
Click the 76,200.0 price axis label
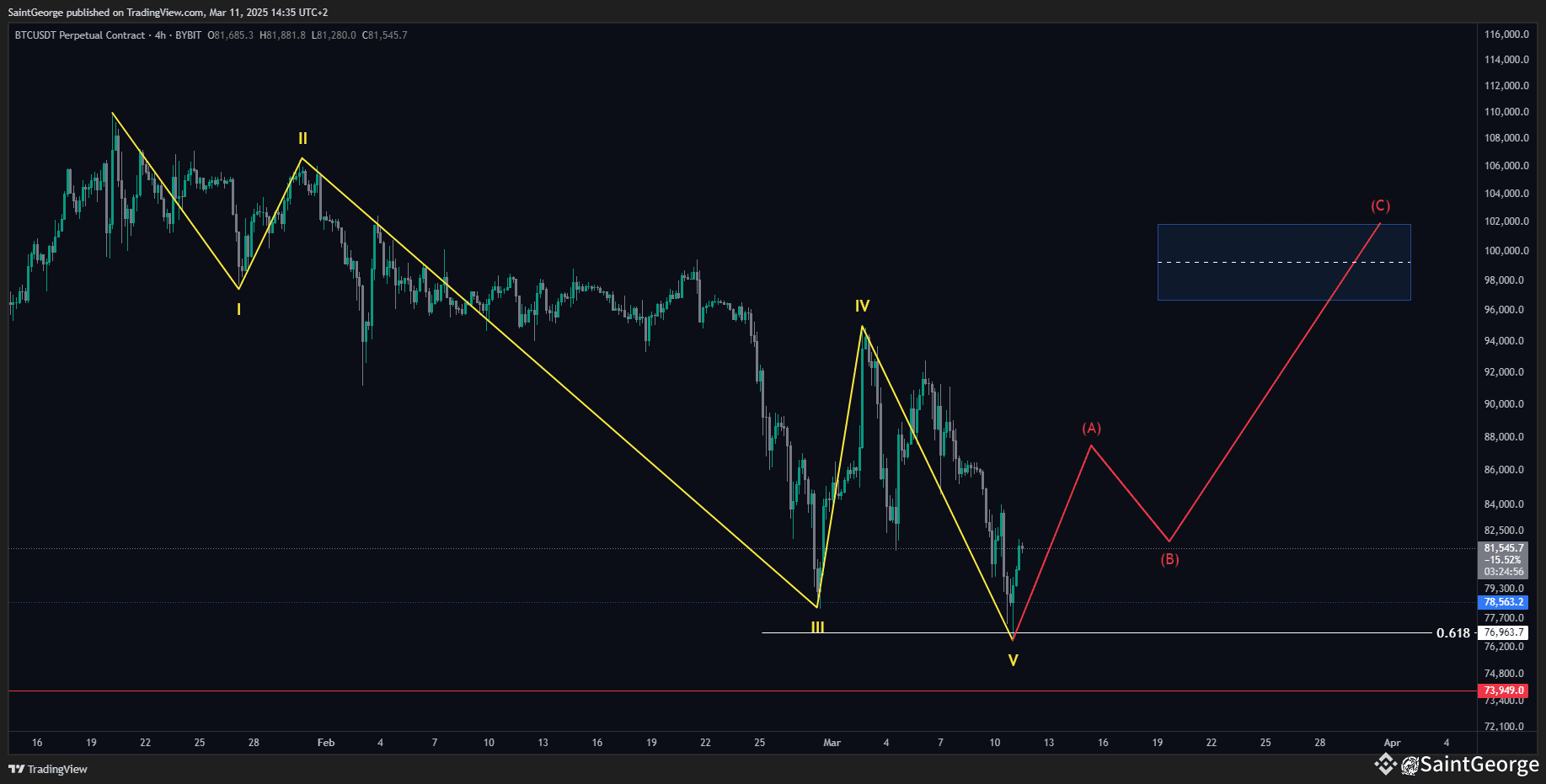pyautogui.click(x=1504, y=647)
